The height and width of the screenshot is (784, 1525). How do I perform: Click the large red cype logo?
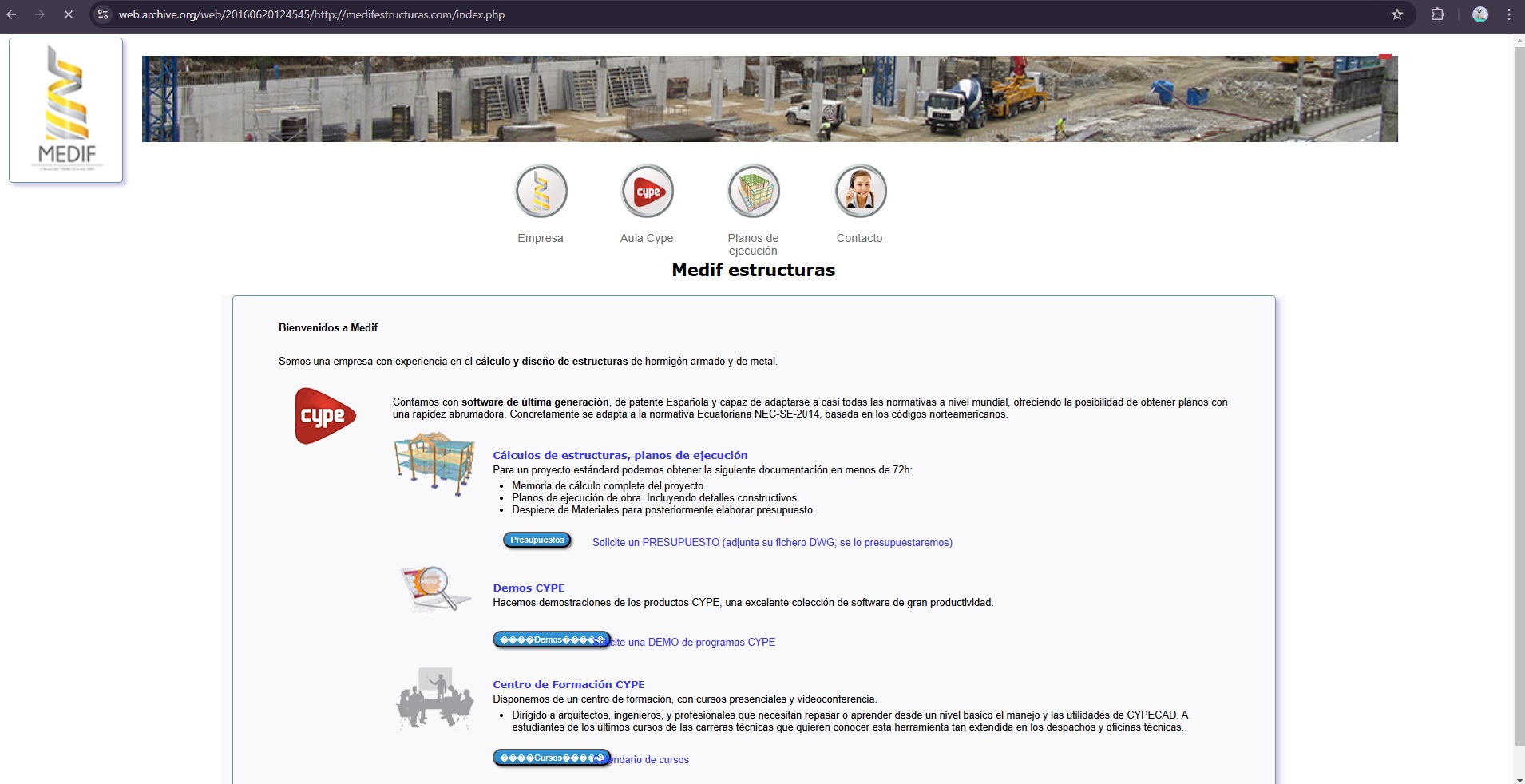click(x=325, y=416)
